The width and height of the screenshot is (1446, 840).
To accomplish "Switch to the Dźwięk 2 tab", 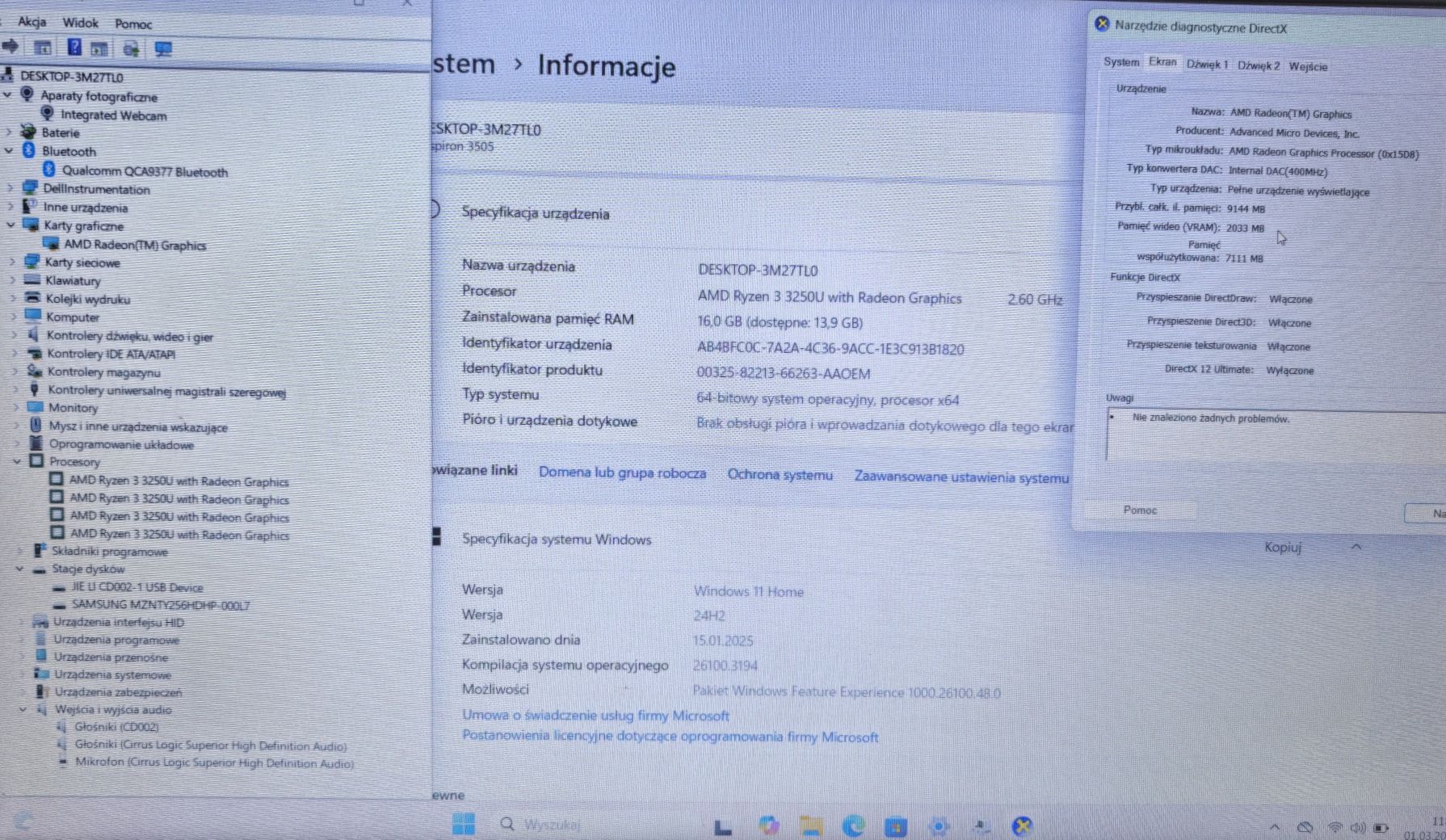I will pos(1259,65).
